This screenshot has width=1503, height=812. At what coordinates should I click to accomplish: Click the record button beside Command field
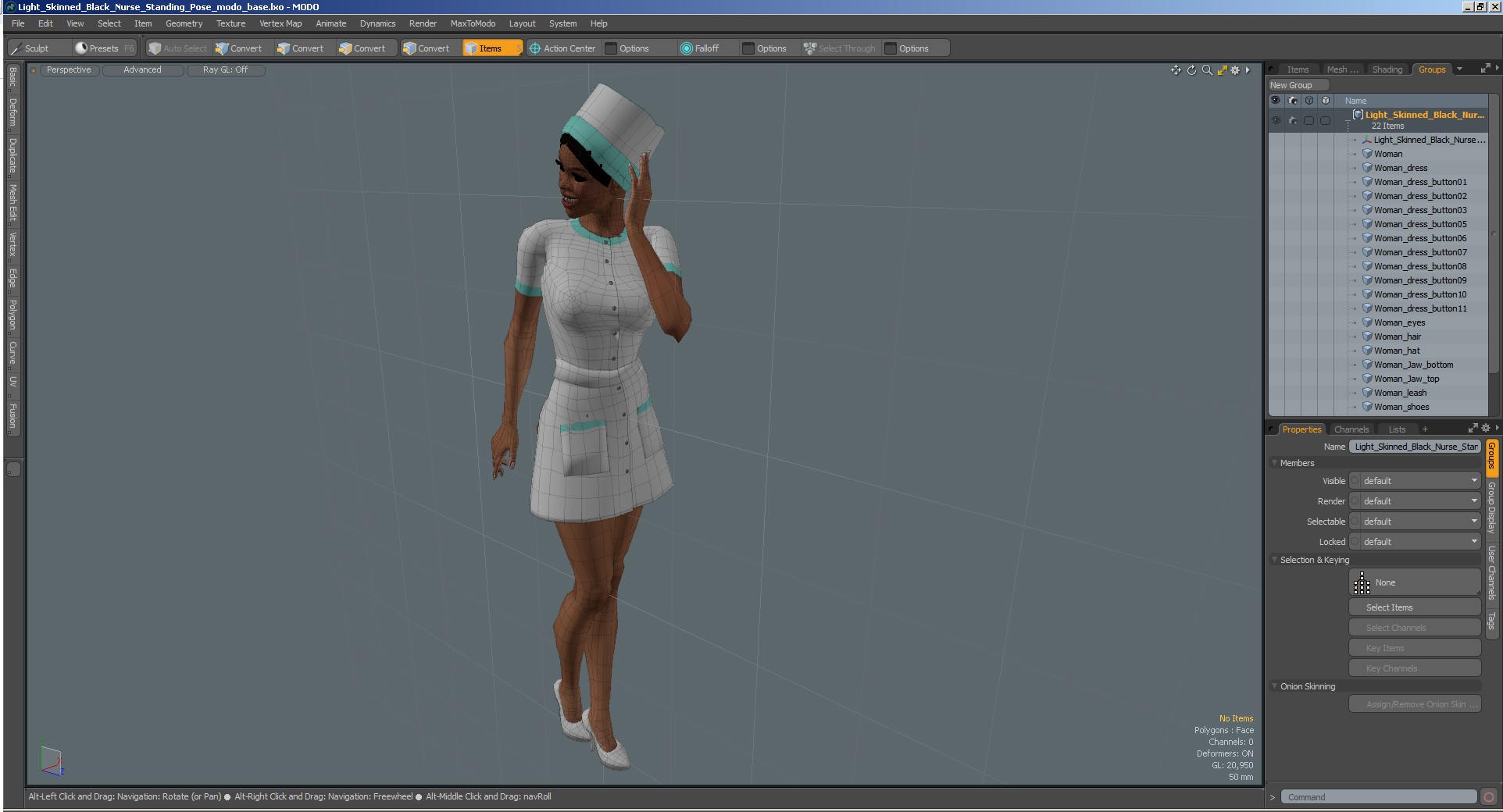pyautogui.click(x=1489, y=797)
